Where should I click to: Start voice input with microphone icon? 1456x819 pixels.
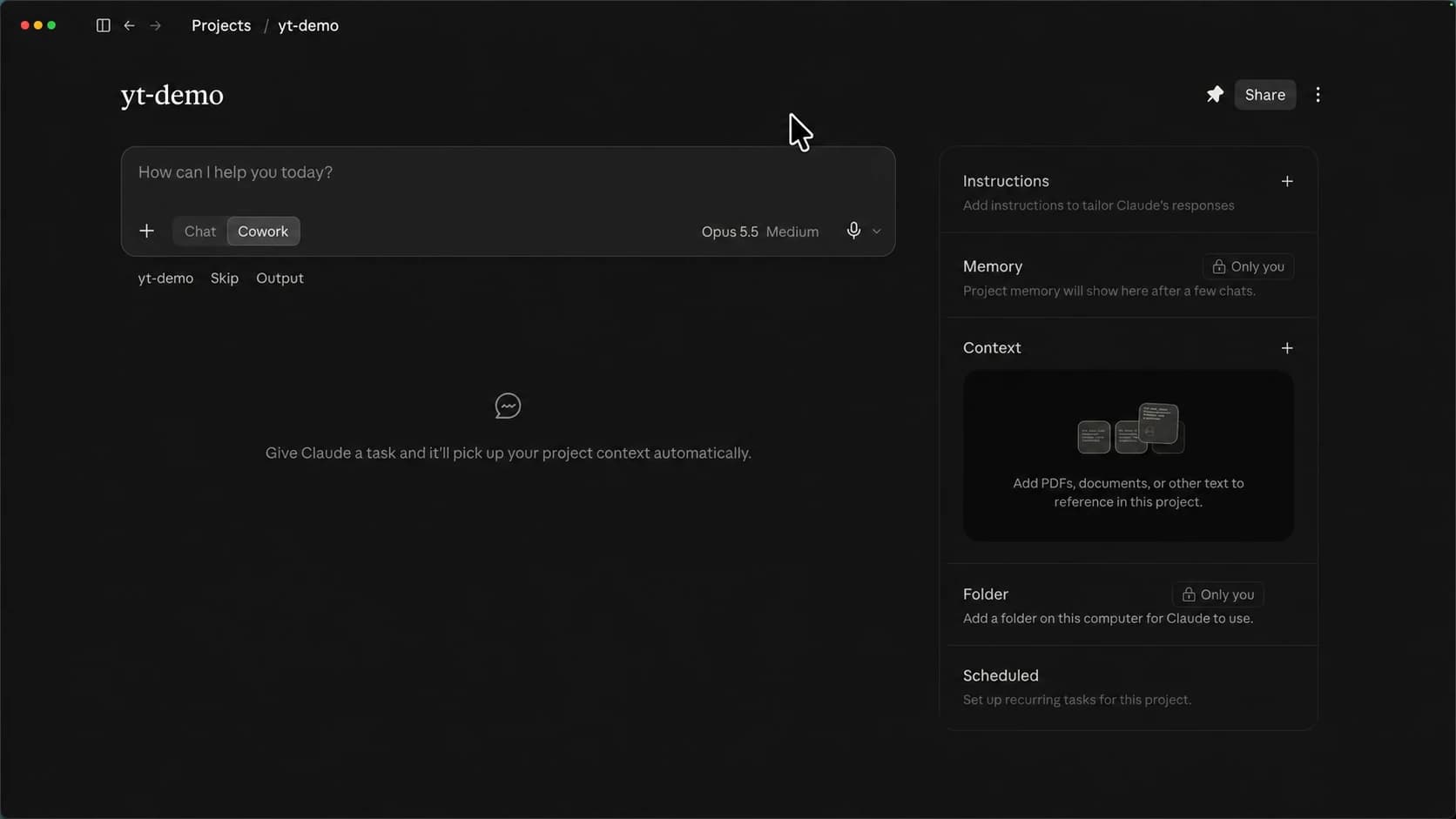click(x=853, y=230)
